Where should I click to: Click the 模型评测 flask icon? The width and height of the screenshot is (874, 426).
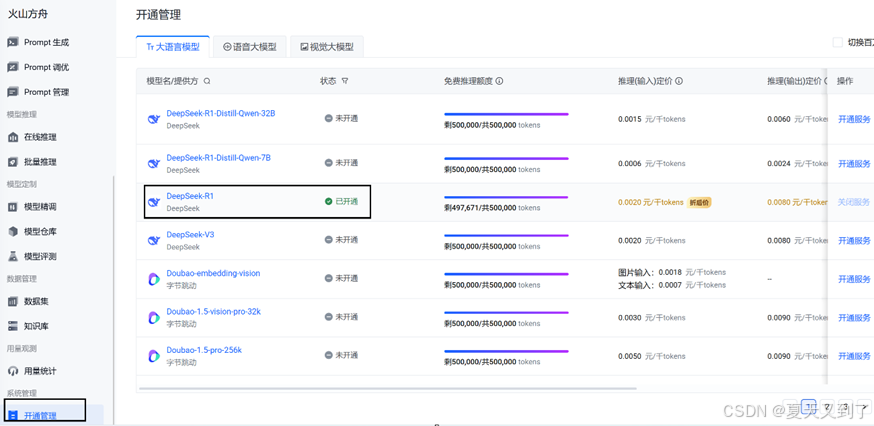pos(13,256)
